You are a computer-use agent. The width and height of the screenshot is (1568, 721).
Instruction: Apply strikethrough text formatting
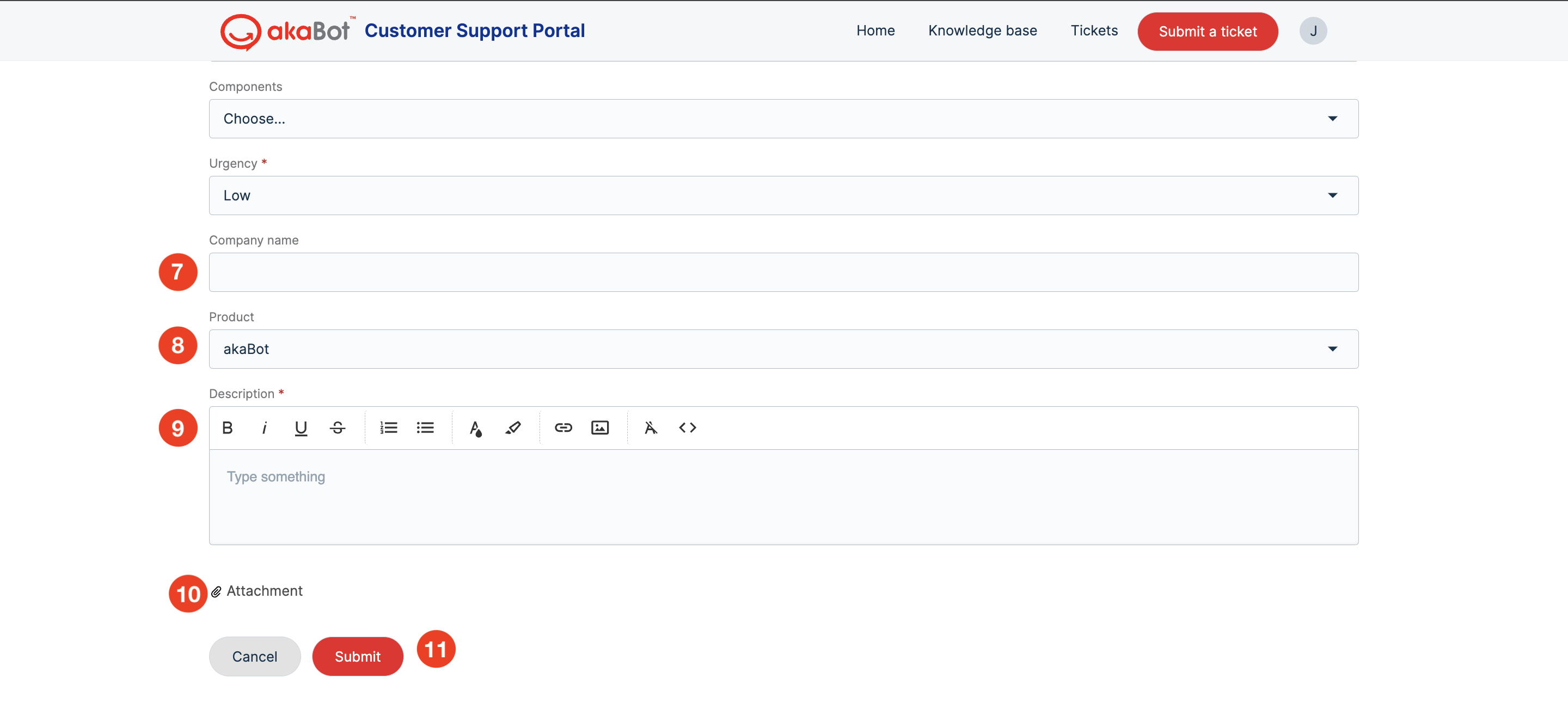pyautogui.click(x=337, y=427)
